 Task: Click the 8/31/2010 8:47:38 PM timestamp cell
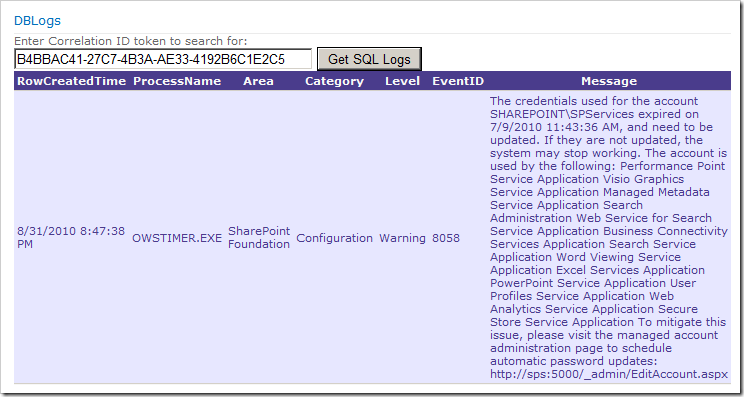71,238
